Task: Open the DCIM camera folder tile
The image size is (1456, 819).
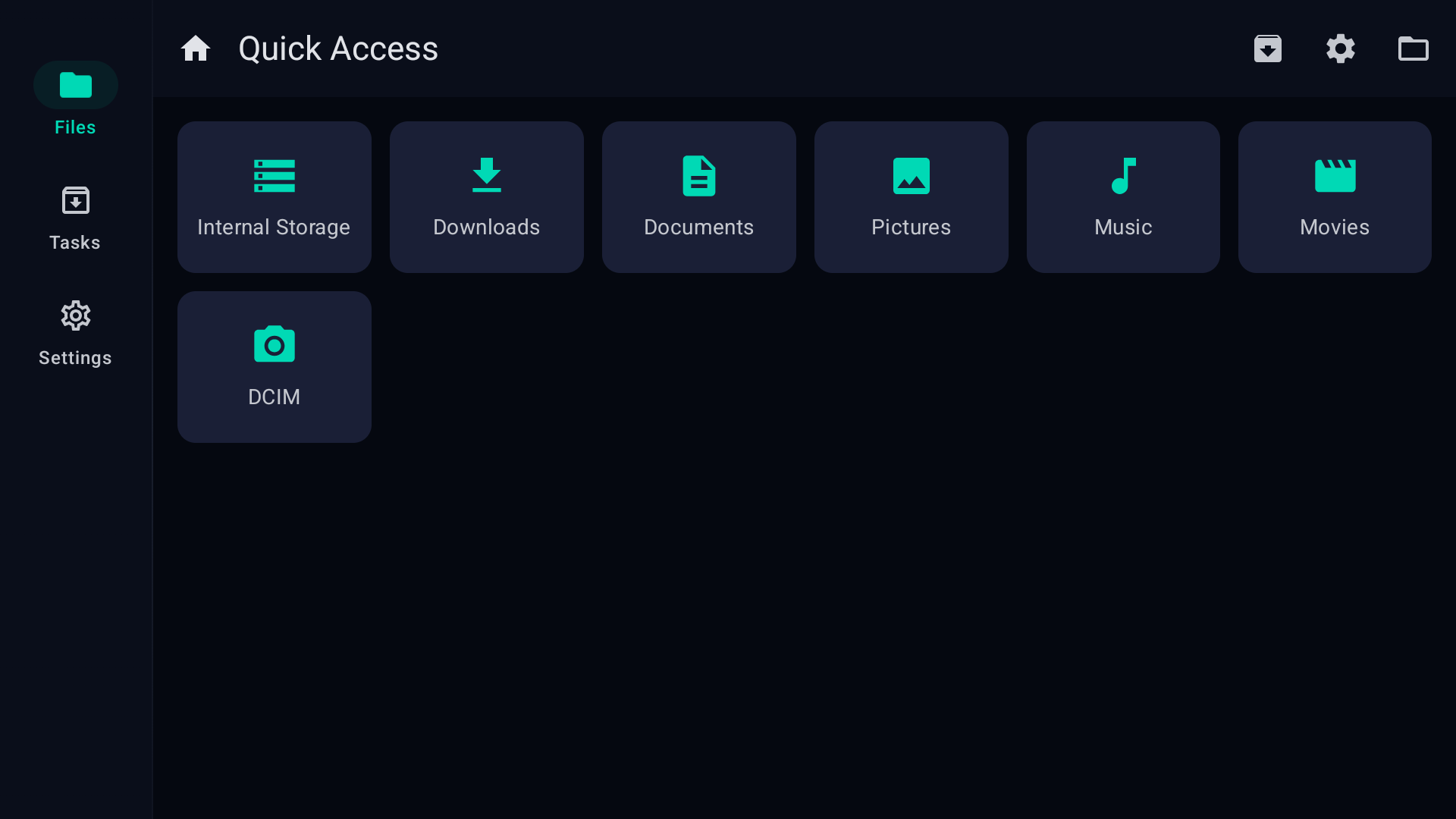Action: click(274, 367)
